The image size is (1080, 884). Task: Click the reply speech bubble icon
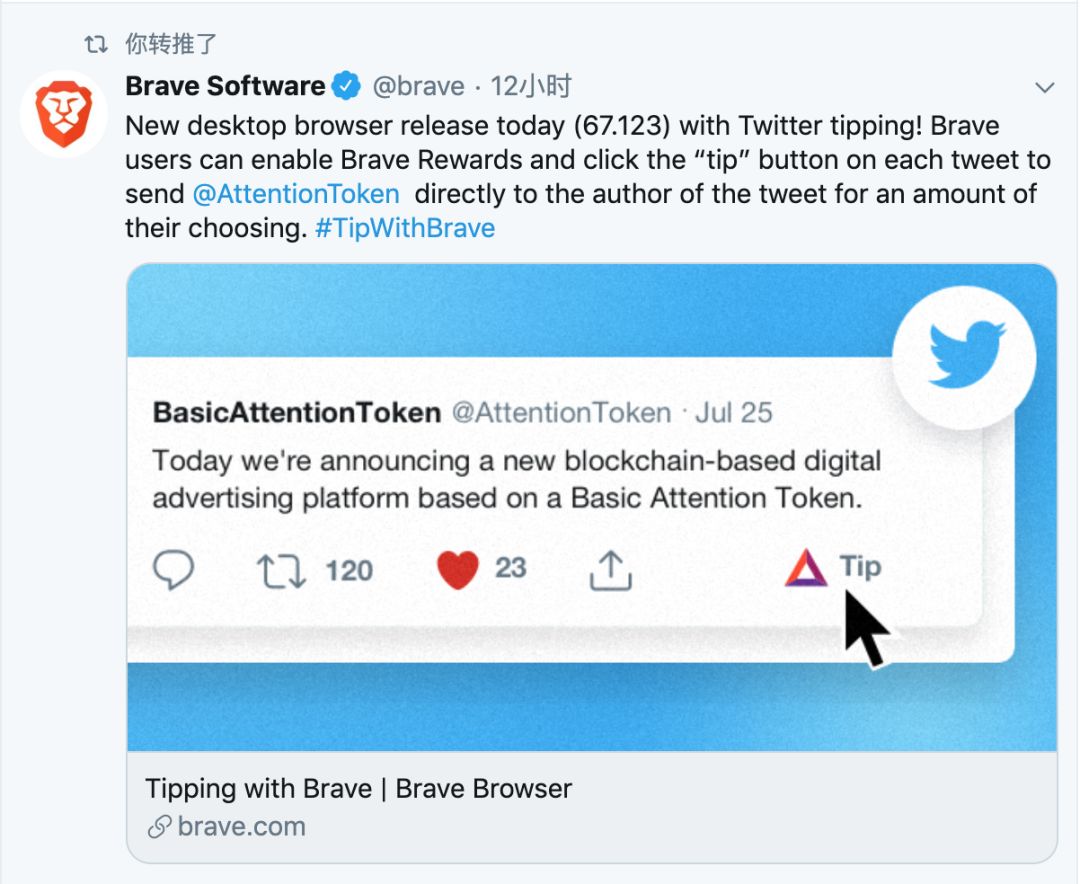pyautogui.click(x=173, y=570)
